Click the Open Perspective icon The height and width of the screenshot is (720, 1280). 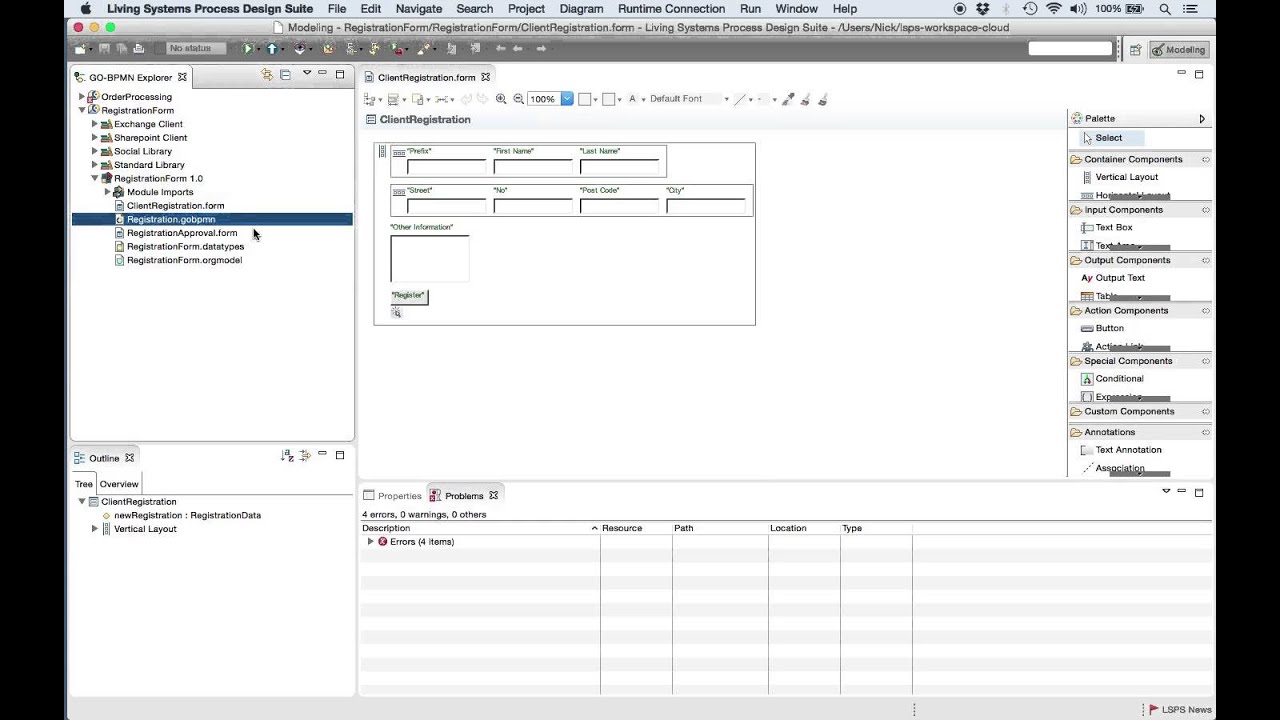[1135, 49]
